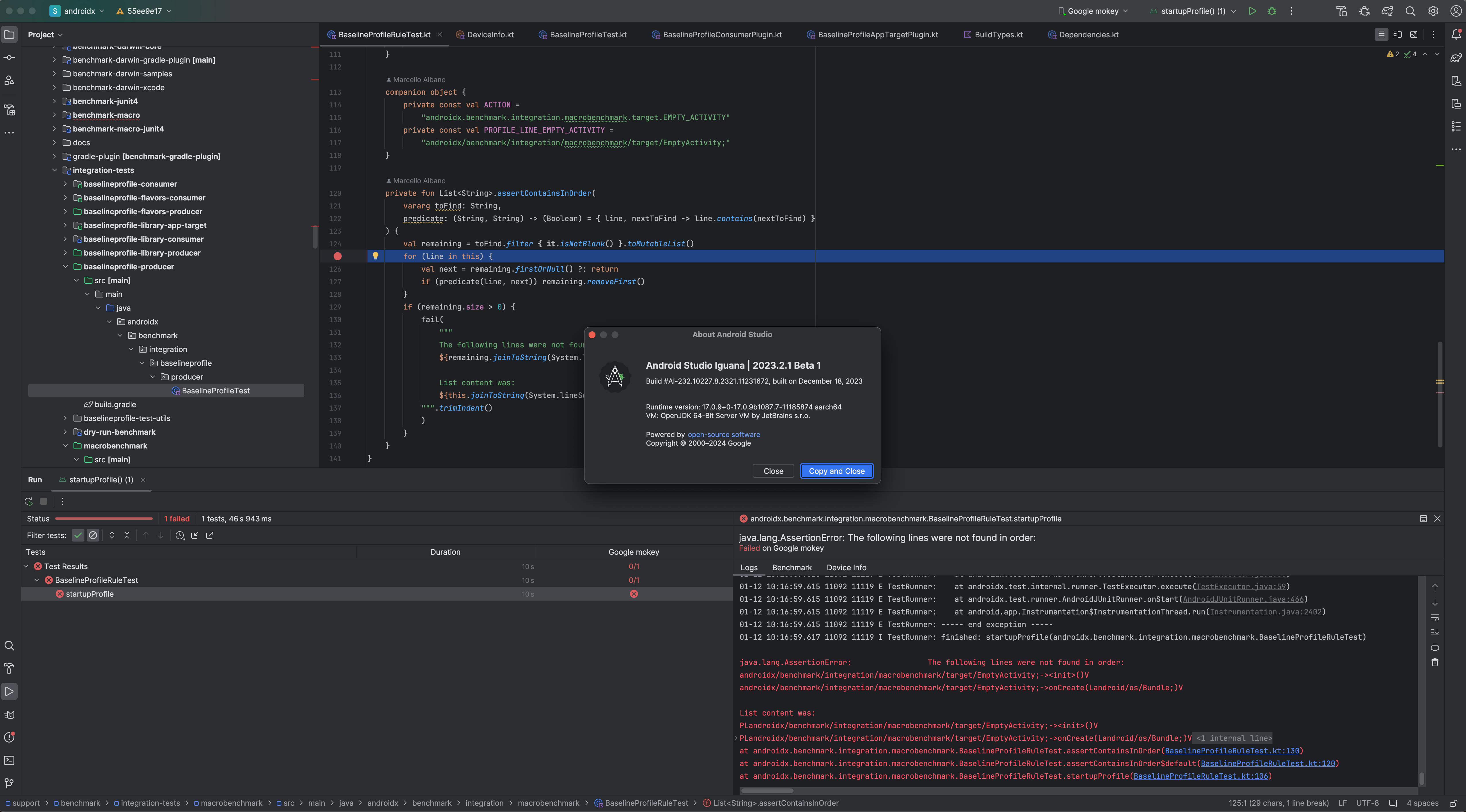Rerun the tests in the Run panel

[28, 501]
